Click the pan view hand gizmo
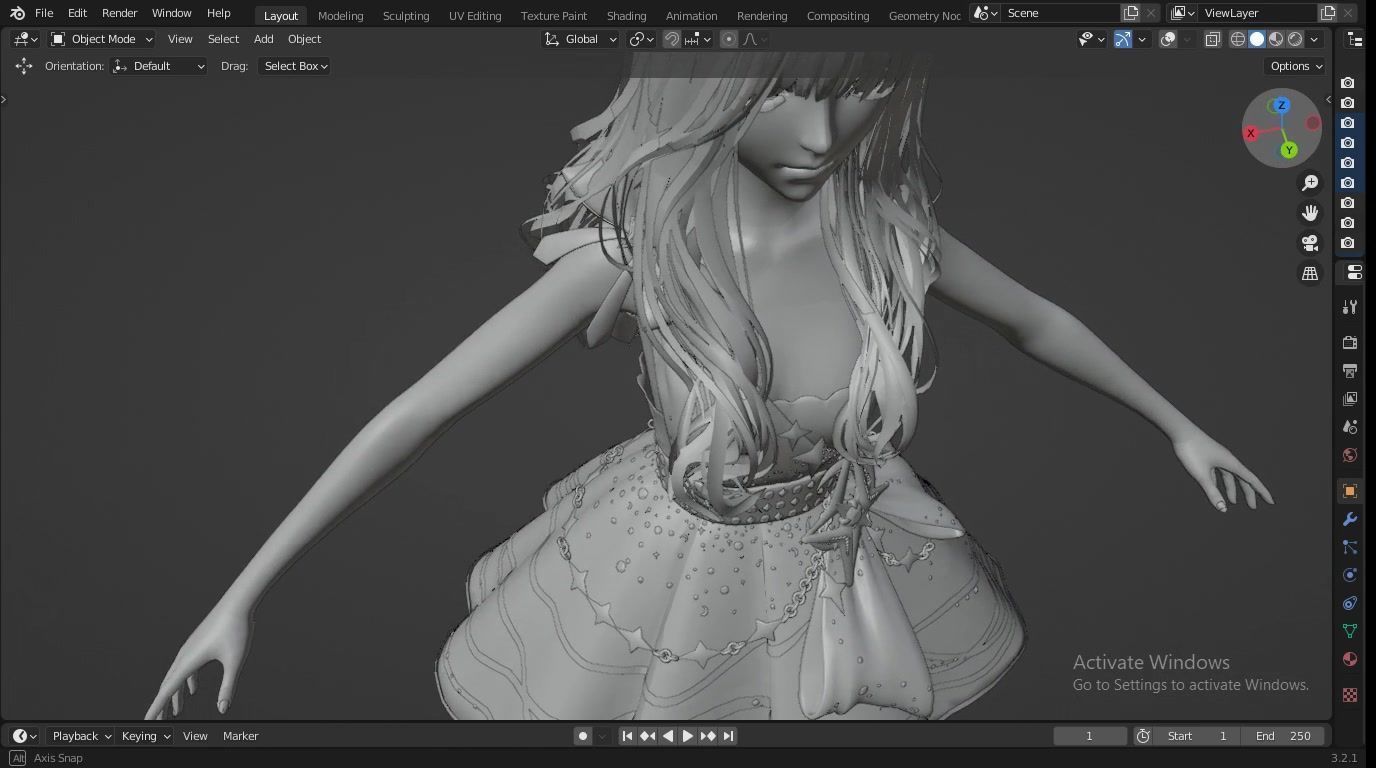1376x768 pixels. [1310, 213]
